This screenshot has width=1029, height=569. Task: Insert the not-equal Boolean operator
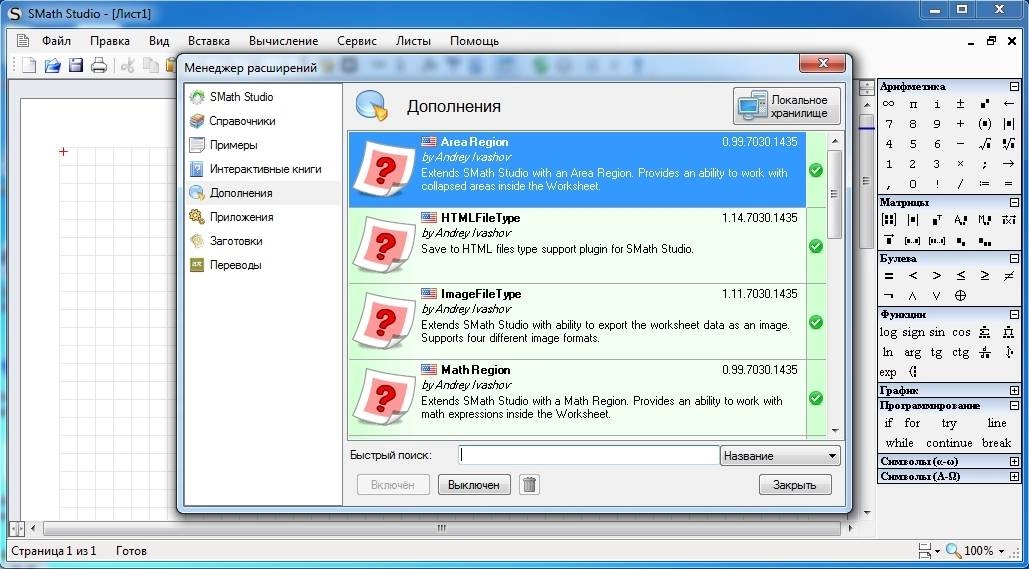(1009, 276)
